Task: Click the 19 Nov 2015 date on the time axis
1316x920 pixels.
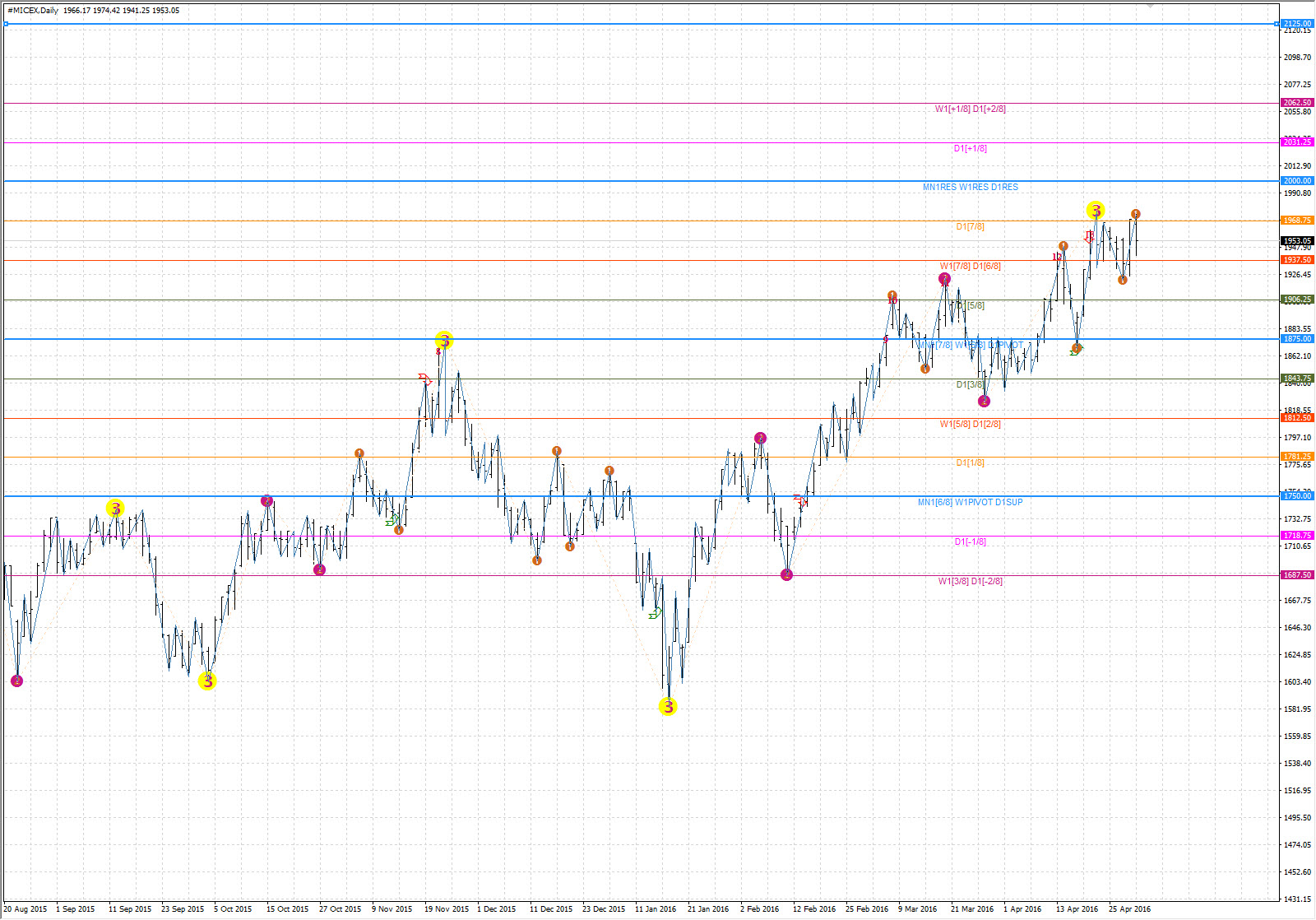Action: coord(447,909)
